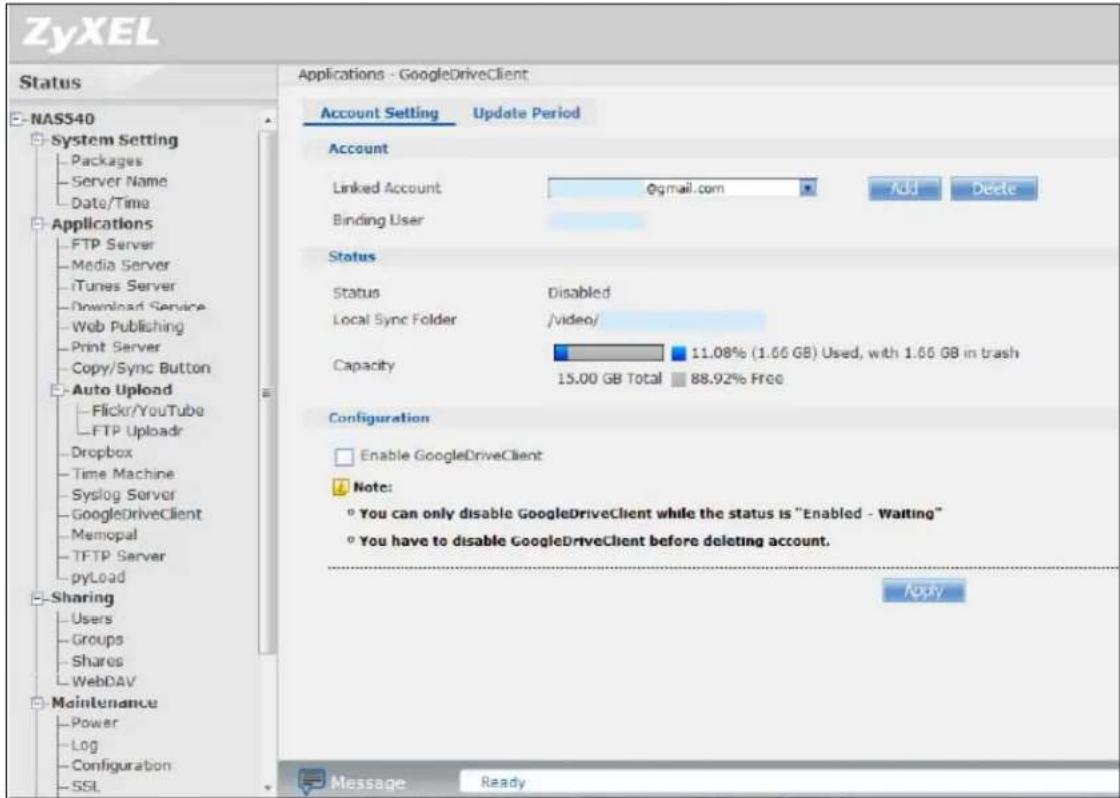Open Media Server application
1120x798 pixels.
pyautogui.click(x=120, y=265)
